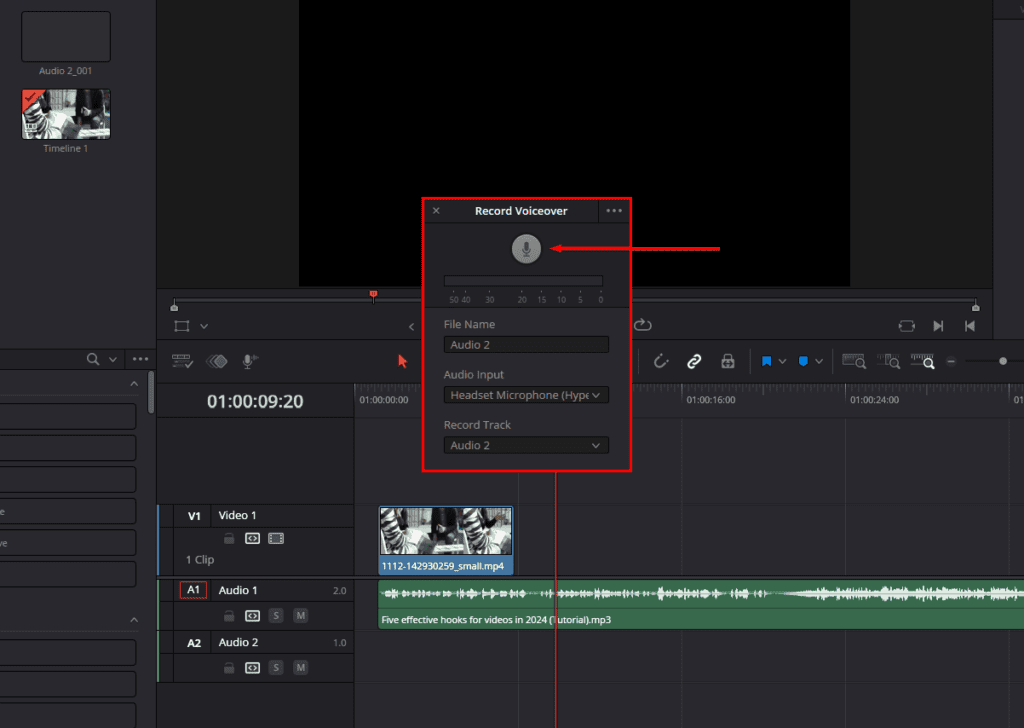Screen dimensions: 1024x728
Task: Mute the Audio 2 track
Action: pyautogui.click(x=300, y=667)
